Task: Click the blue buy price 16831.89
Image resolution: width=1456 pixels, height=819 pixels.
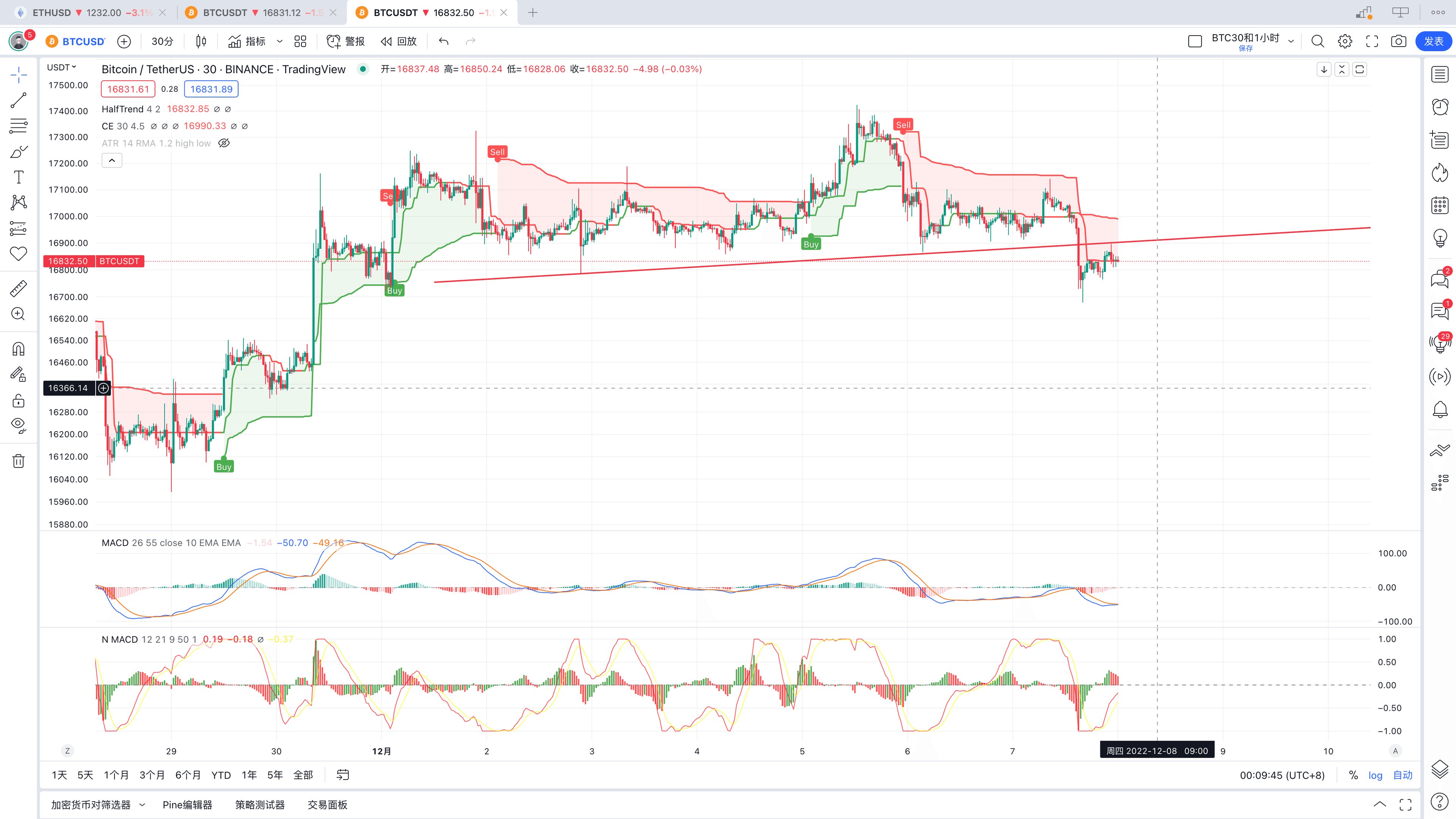Action: click(212, 89)
